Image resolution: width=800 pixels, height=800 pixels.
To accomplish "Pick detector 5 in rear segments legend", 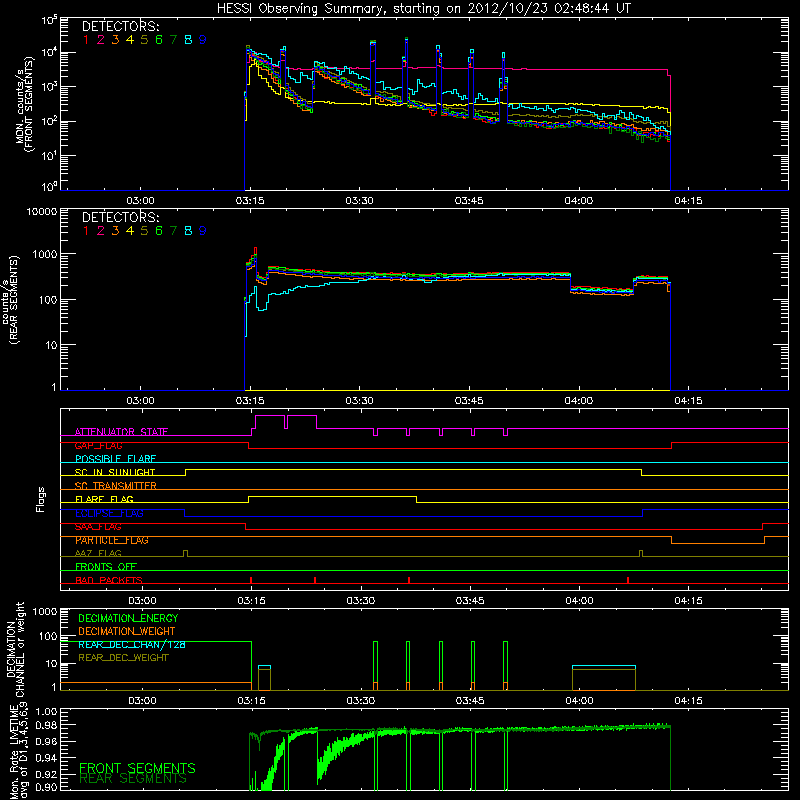I will click(144, 231).
